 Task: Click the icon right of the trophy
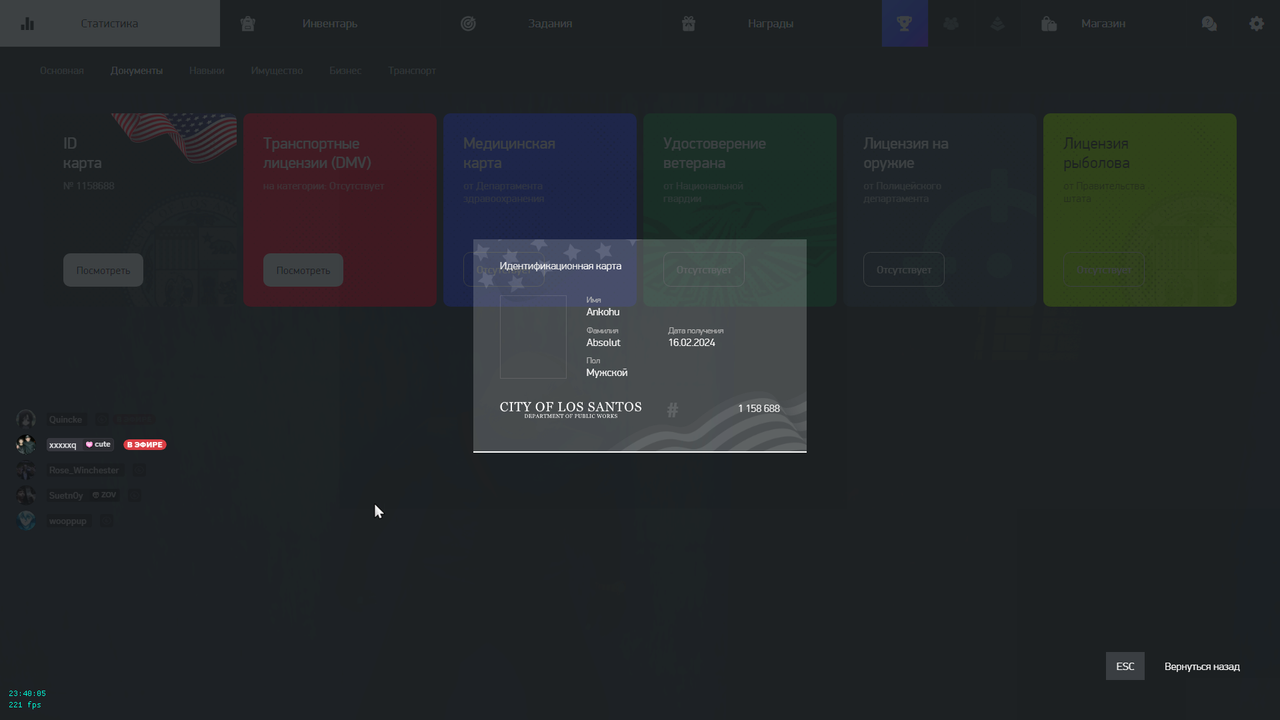951,23
